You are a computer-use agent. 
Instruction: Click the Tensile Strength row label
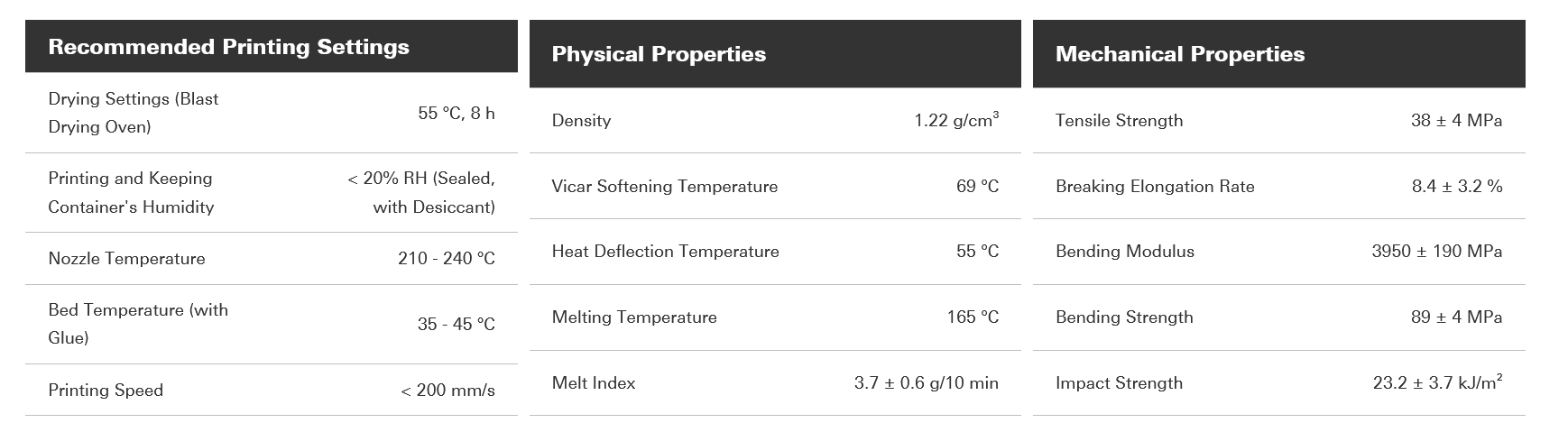pyautogui.click(x=1120, y=121)
